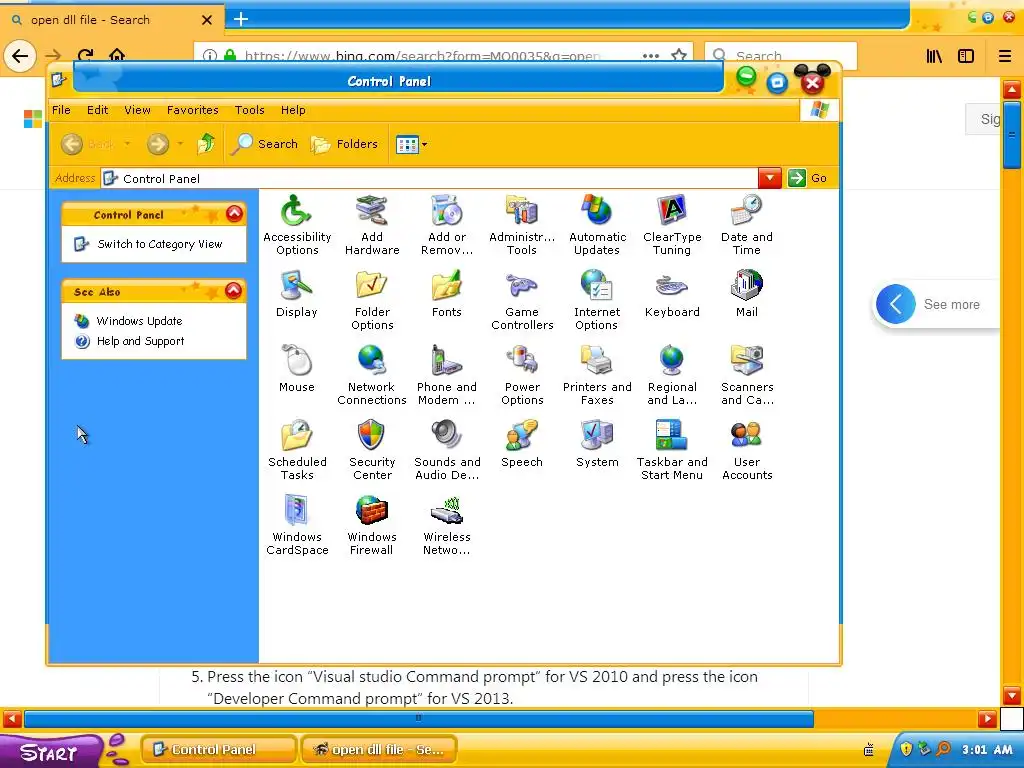
Task: Open Windows Update link
Action: (139, 321)
